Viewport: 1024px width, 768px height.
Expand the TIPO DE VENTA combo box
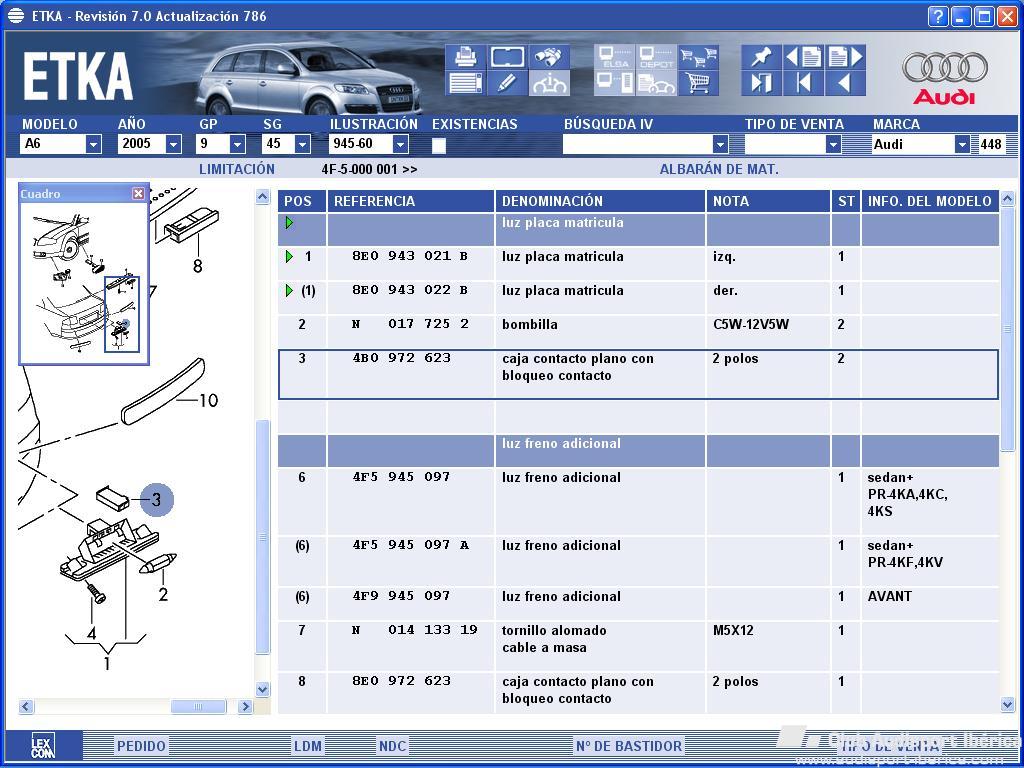[x=833, y=144]
